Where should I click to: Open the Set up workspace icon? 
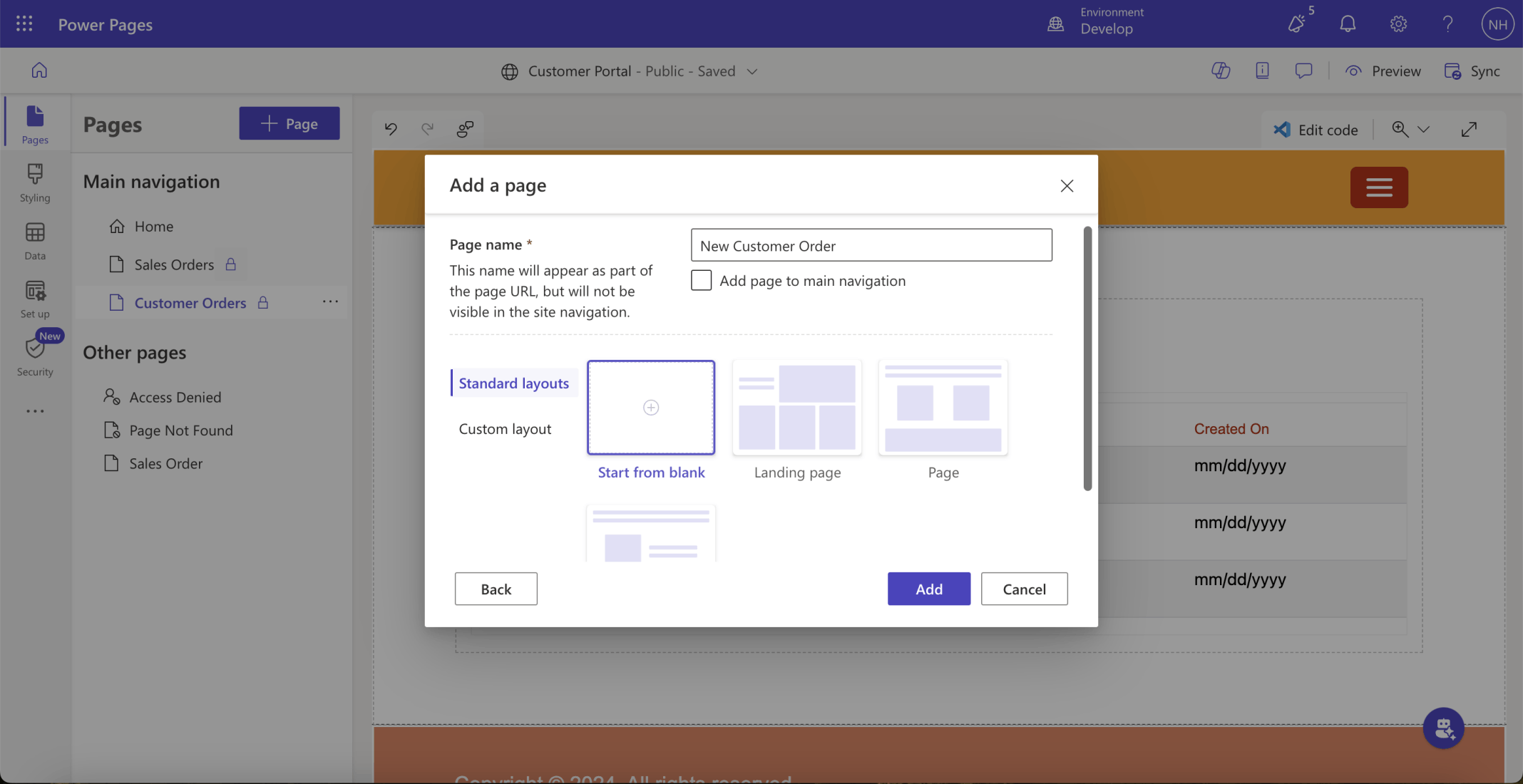(34, 299)
